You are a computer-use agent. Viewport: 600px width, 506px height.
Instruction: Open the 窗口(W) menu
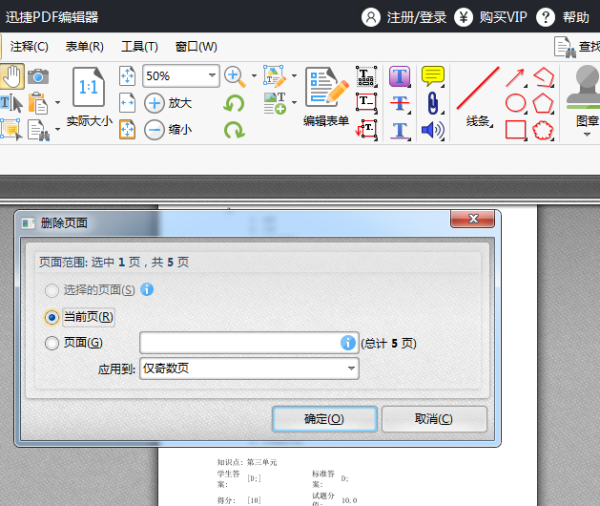(196, 47)
